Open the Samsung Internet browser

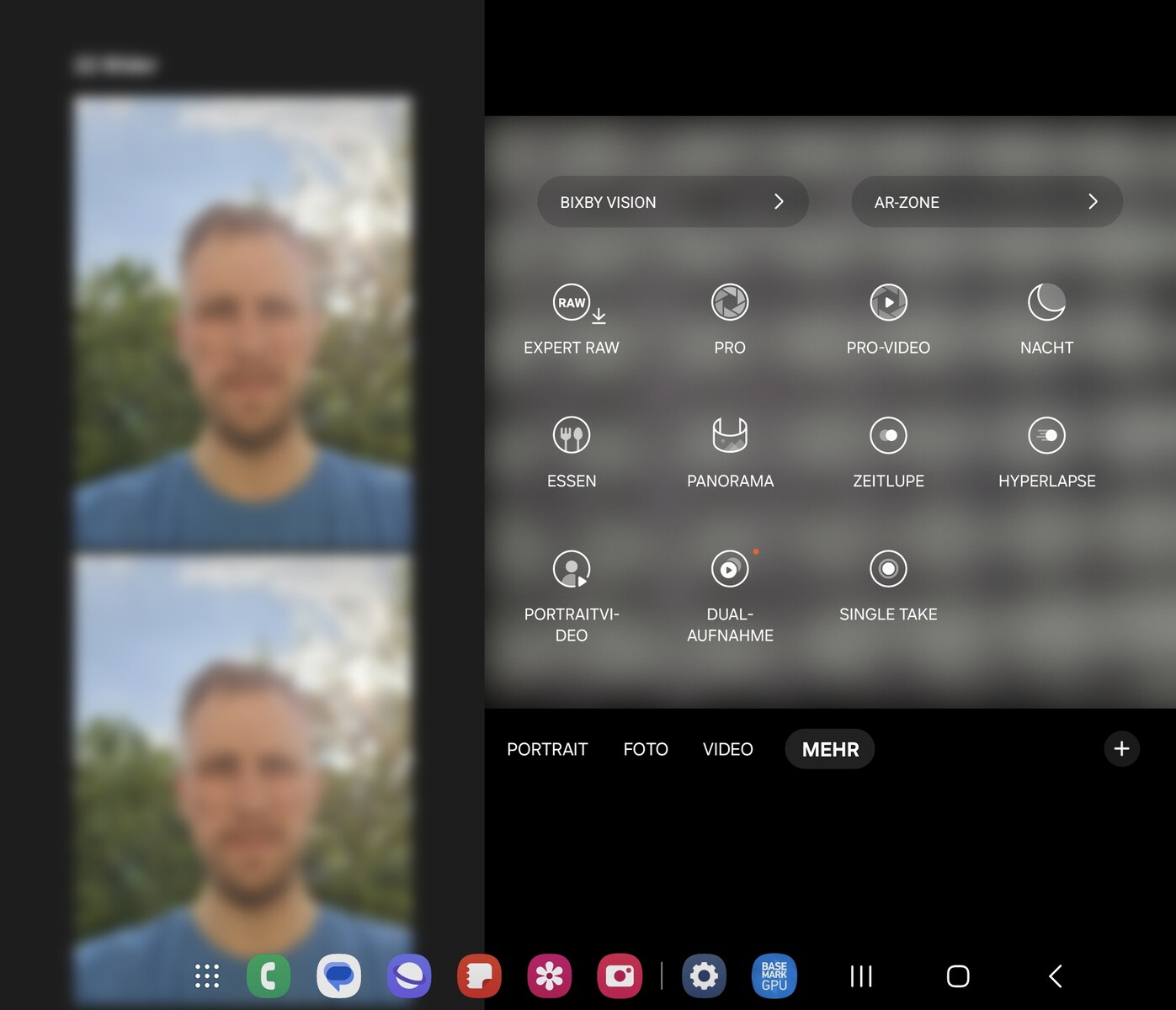(x=409, y=976)
